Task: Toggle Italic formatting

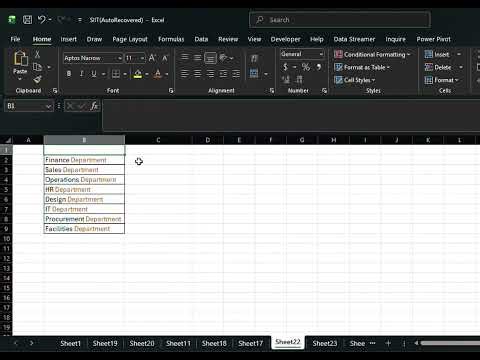Action: pos(82,74)
